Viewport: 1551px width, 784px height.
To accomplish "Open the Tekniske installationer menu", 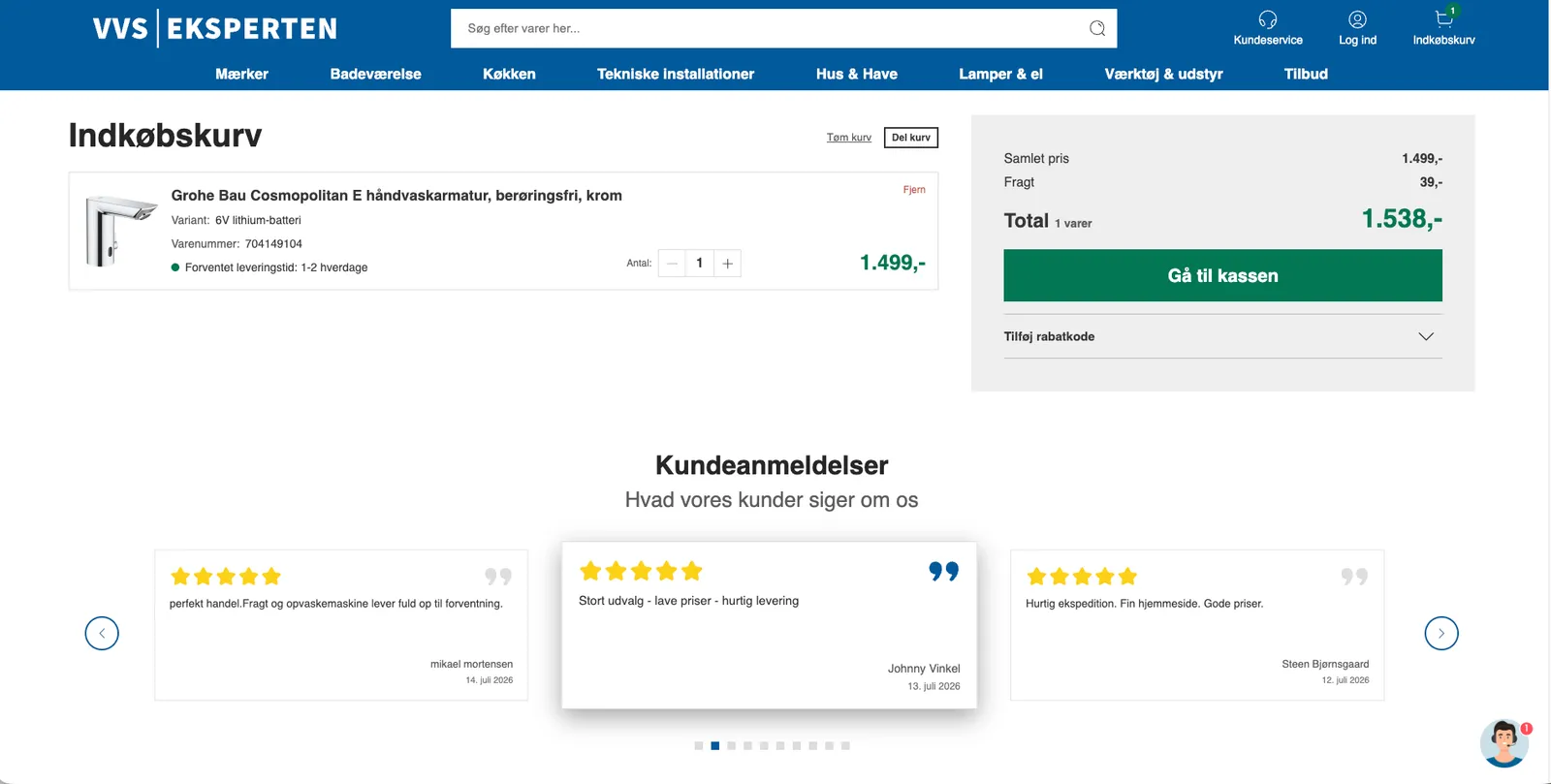I will (x=676, y=74).
